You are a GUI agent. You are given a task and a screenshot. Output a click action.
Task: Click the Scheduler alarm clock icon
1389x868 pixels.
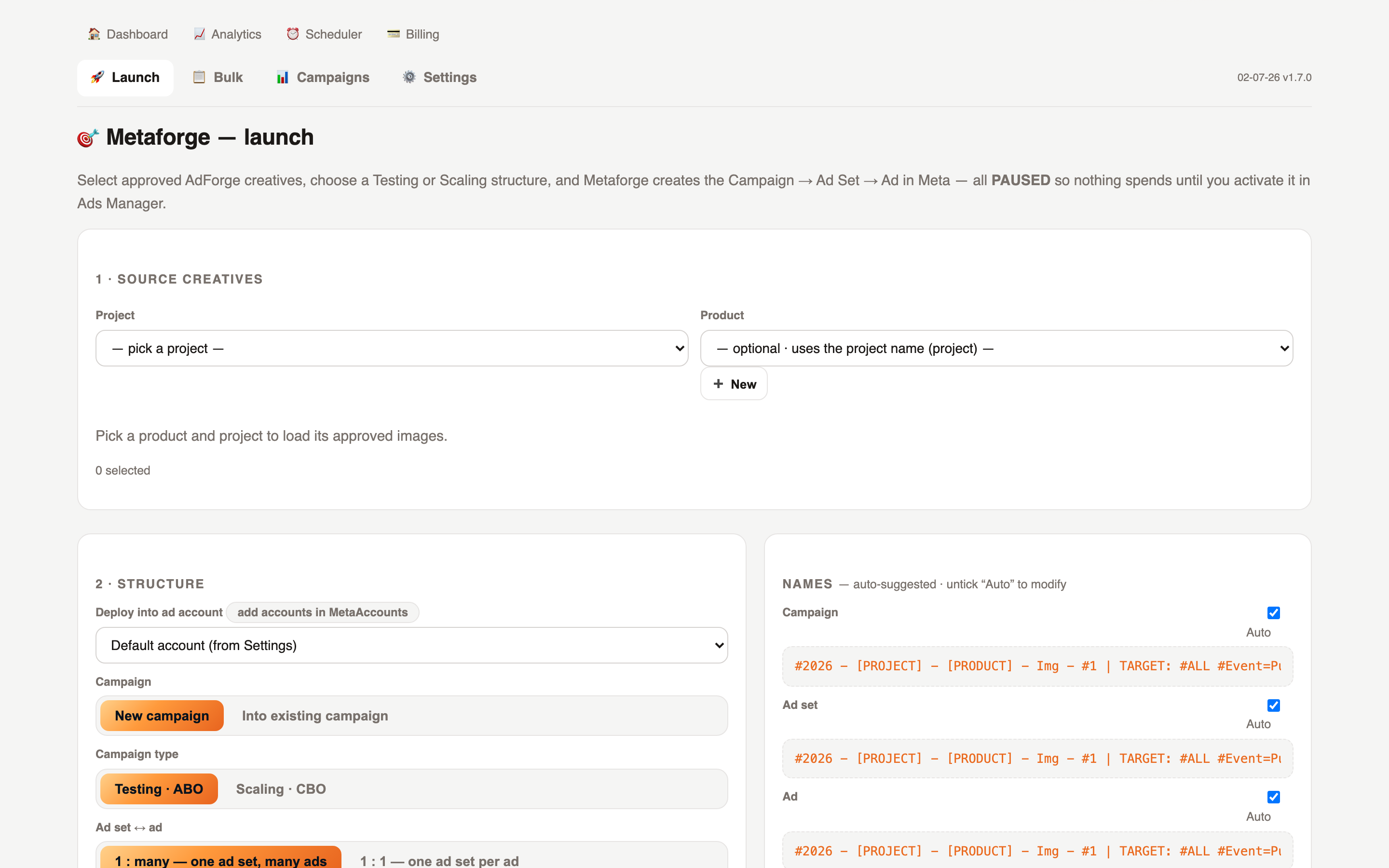pos(293,34)
